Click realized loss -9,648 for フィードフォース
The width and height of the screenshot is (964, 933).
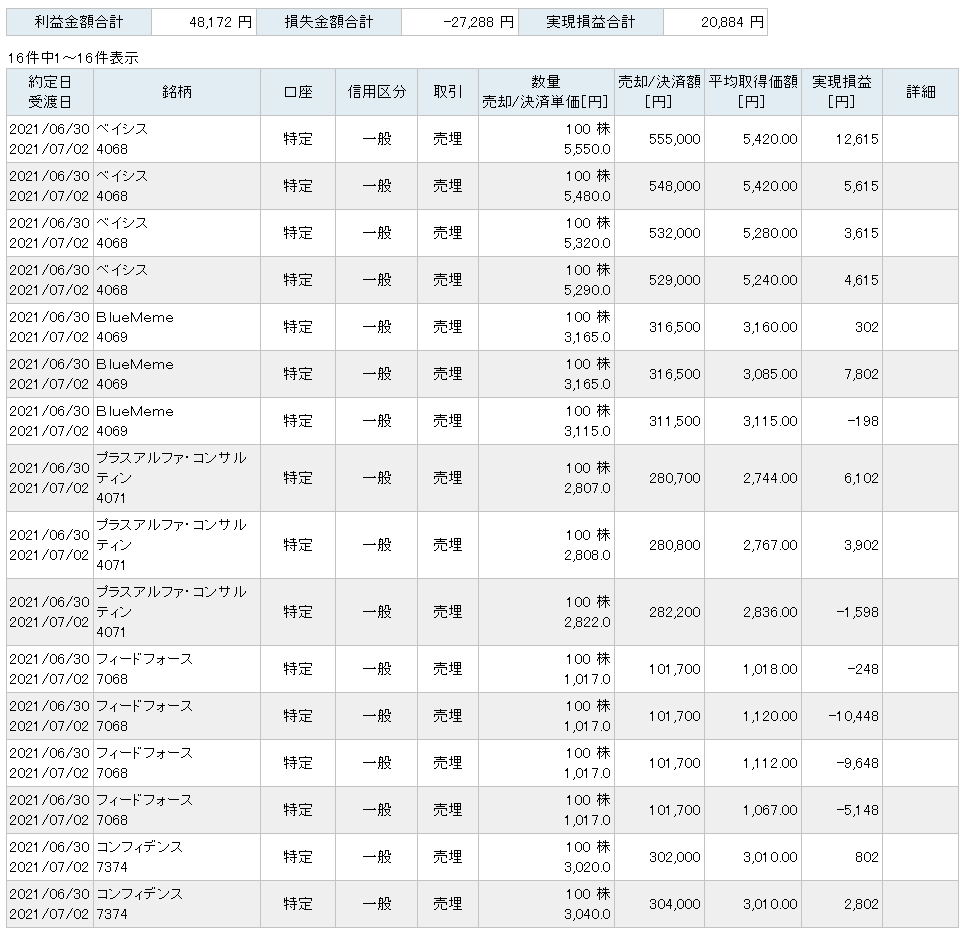click(858, 763)
